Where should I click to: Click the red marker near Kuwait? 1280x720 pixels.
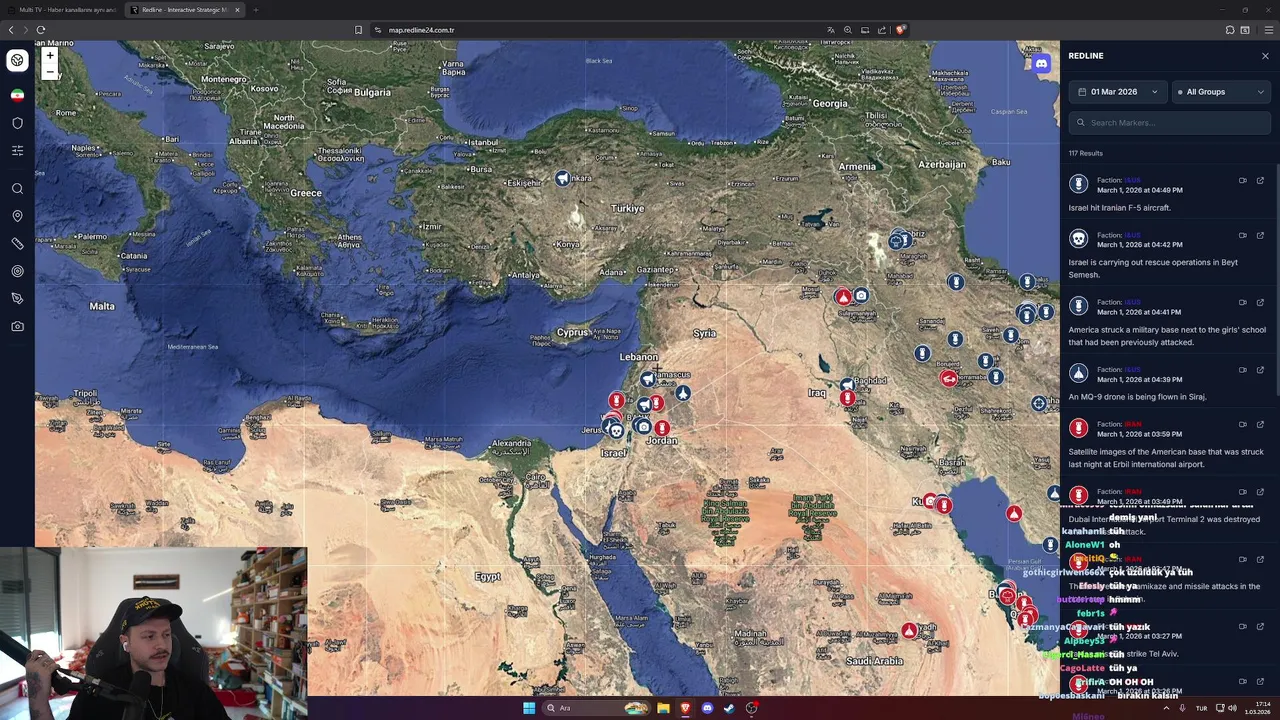pyautogui.click(x=943, y=506)
